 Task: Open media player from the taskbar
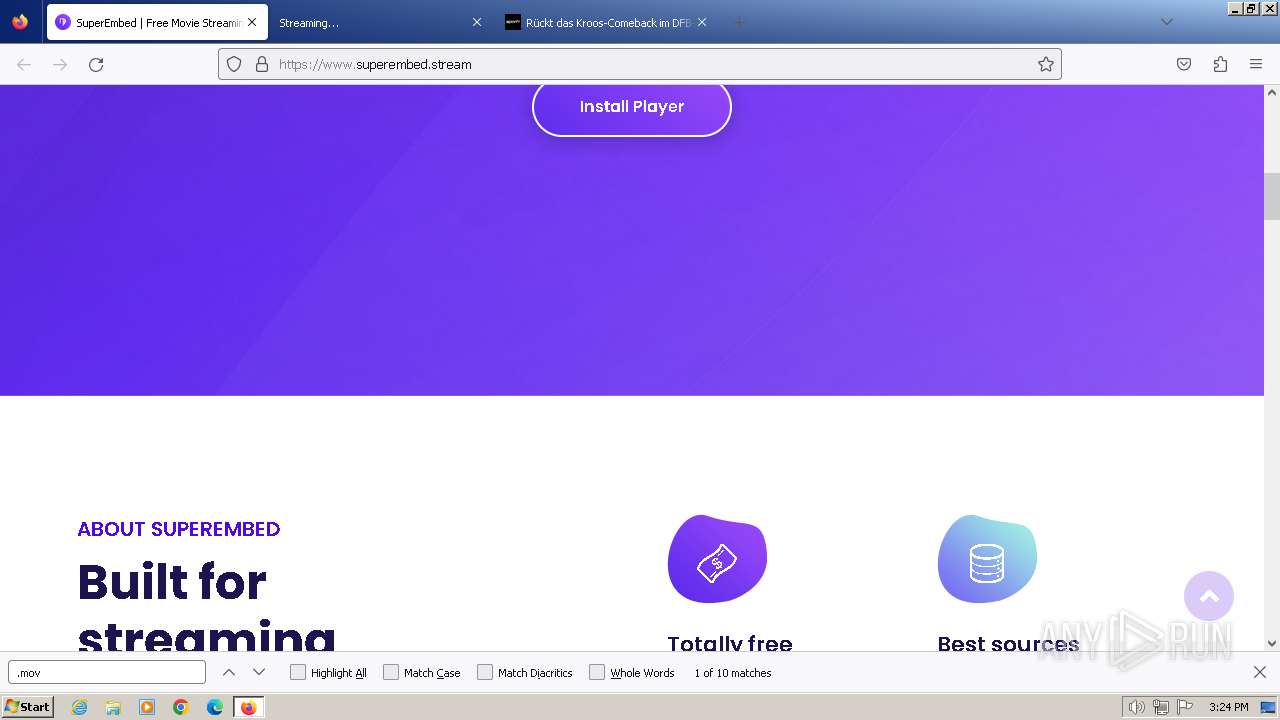(147, 707)
